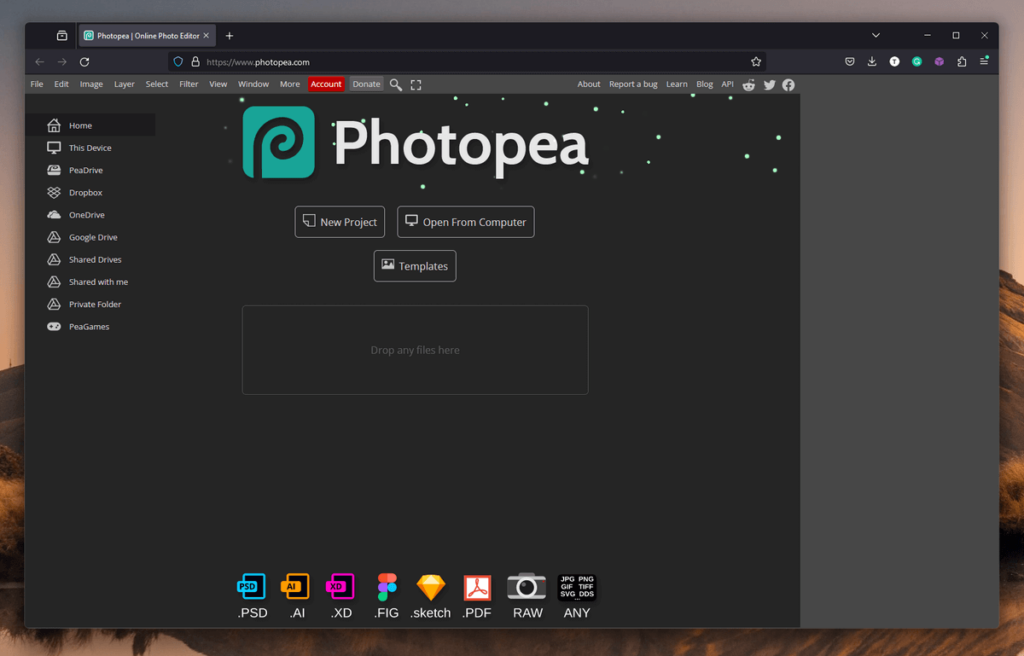Screen dimensions: 1024x656
Task: Reload the page
Action: 84,61
